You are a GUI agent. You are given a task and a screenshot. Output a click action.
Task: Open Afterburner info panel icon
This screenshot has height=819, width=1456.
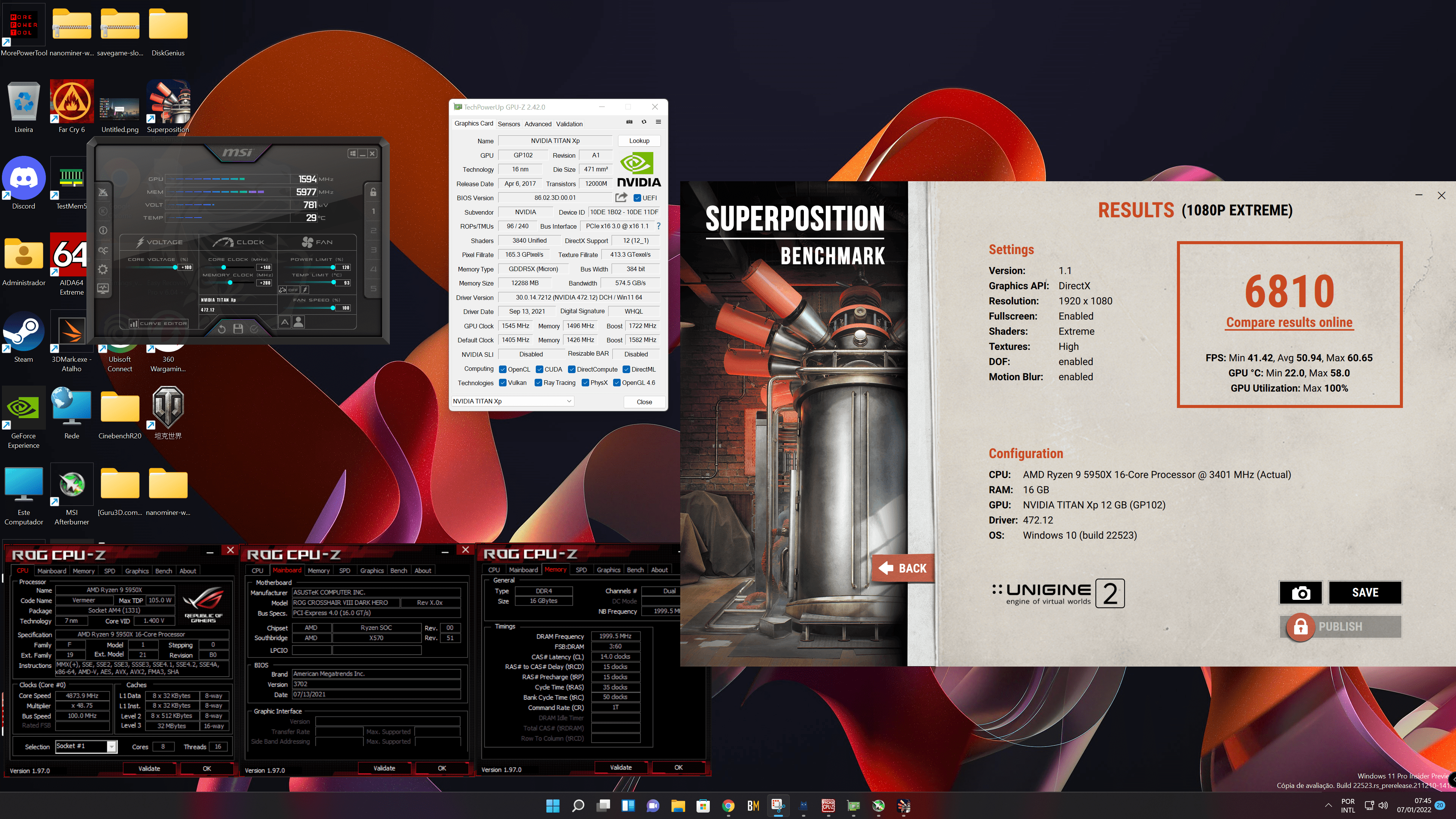coord(103,230)
